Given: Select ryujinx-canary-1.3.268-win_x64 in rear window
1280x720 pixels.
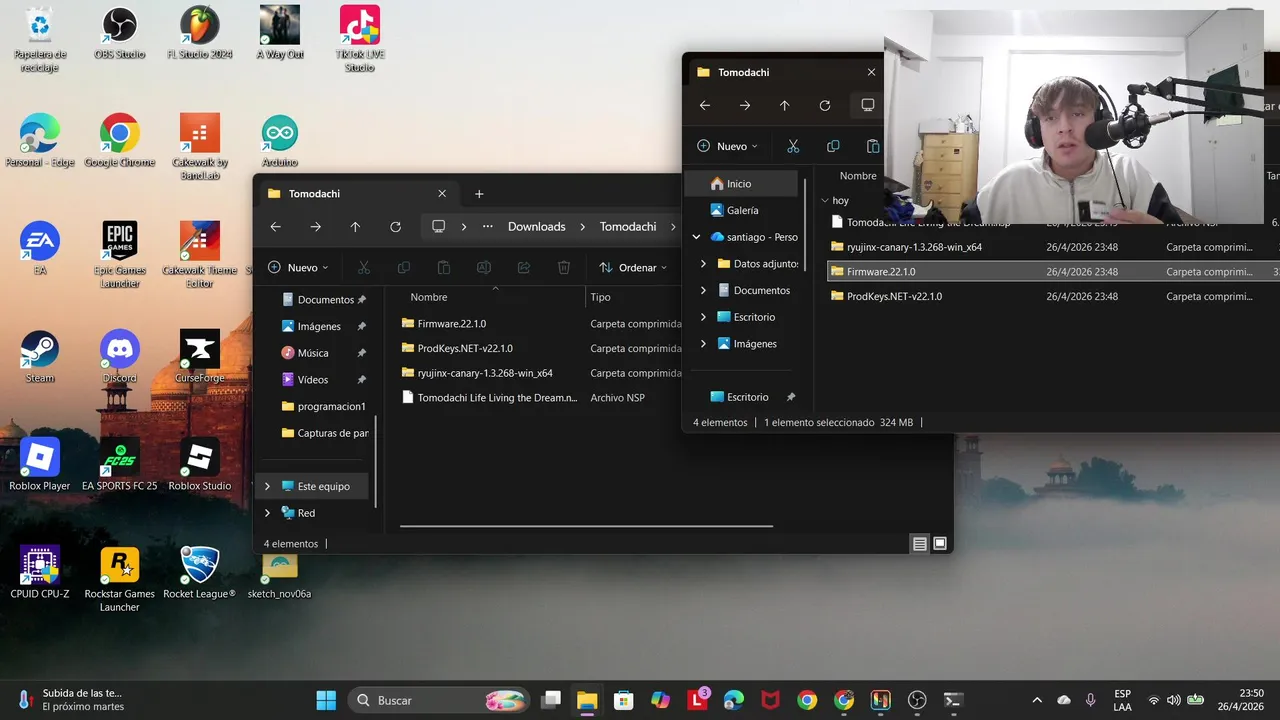Looking at the screenshot, I should coord(914,247).
